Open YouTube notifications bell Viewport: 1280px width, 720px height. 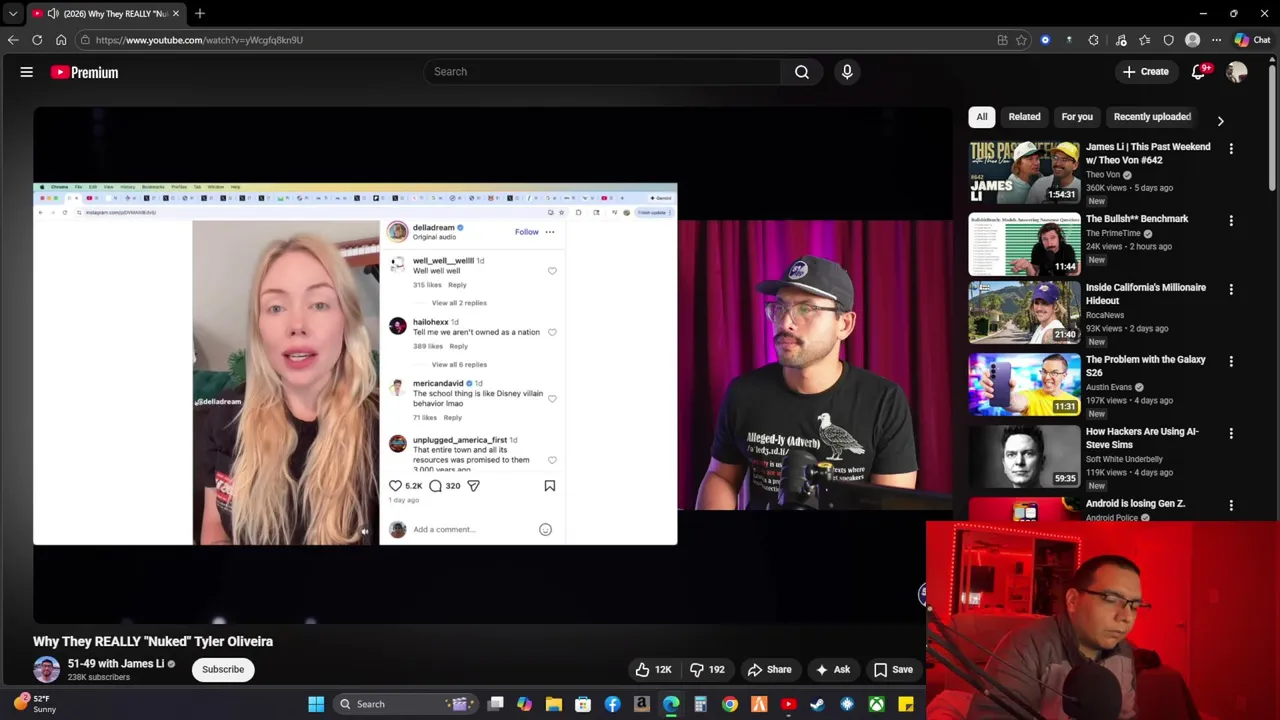tap(1199, 72)
